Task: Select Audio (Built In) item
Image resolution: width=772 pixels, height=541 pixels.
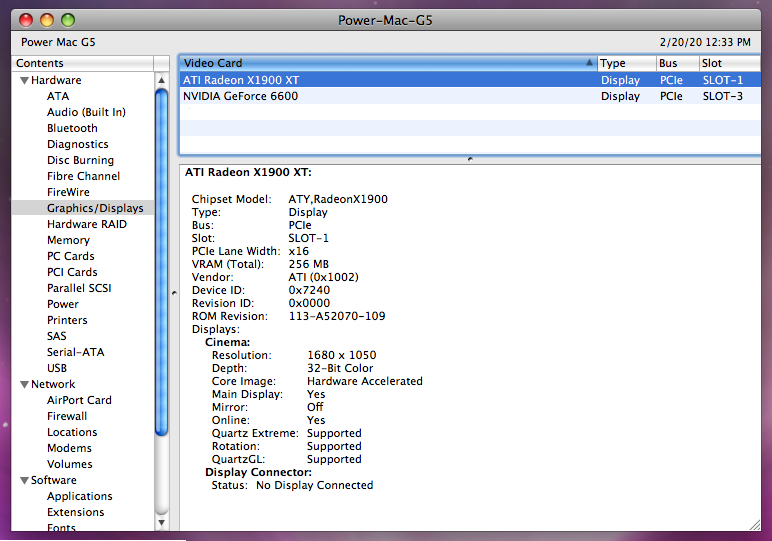Action: coord(86,112)
